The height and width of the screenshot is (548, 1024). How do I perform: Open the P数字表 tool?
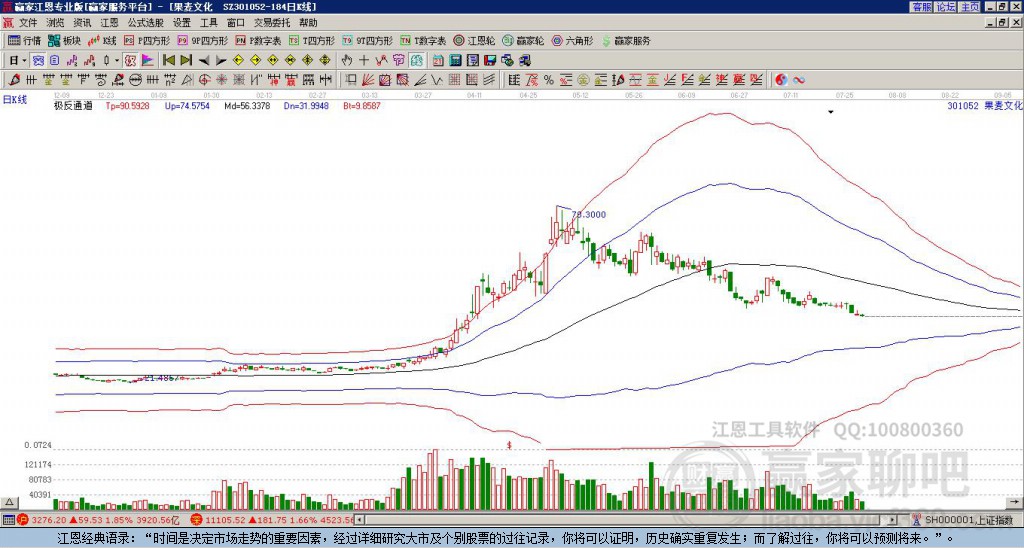(258, 40)
